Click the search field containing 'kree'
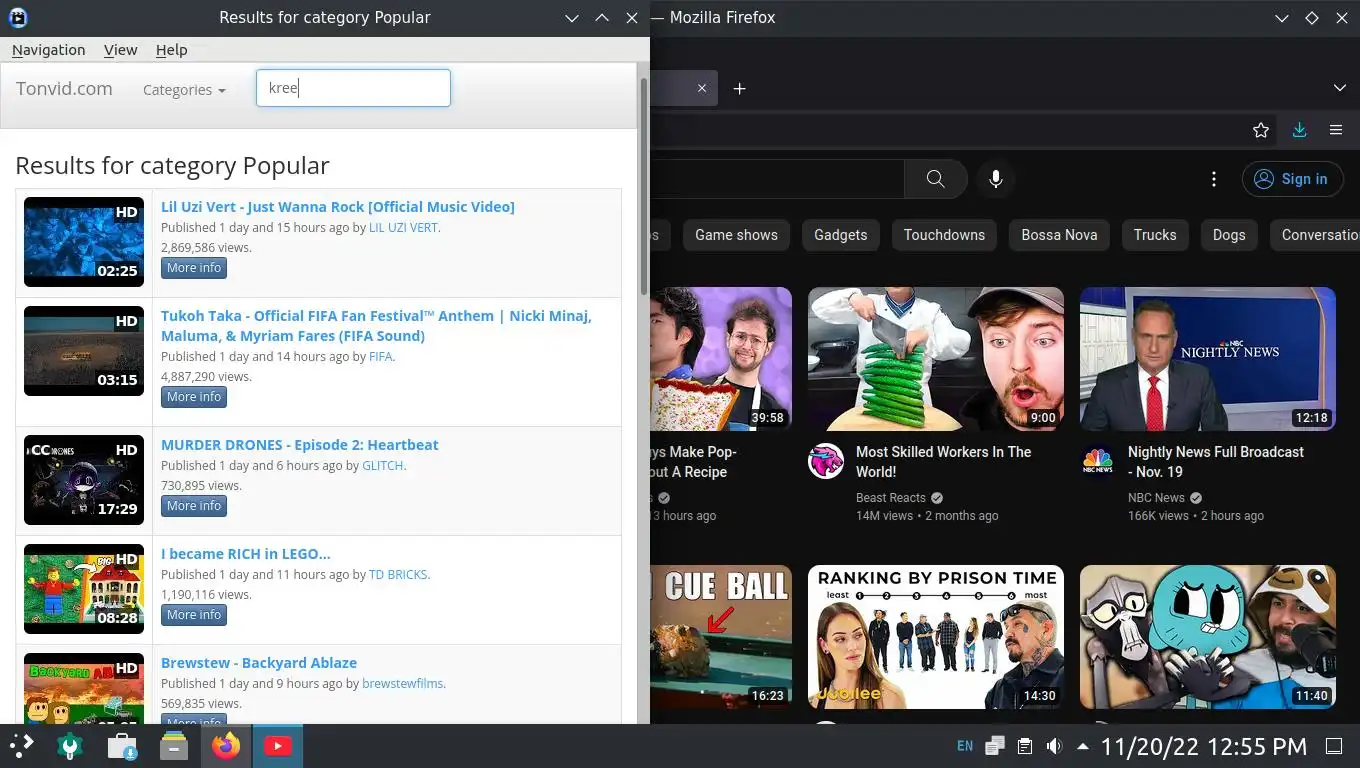 pyautogui.click(x=353, y=88)
